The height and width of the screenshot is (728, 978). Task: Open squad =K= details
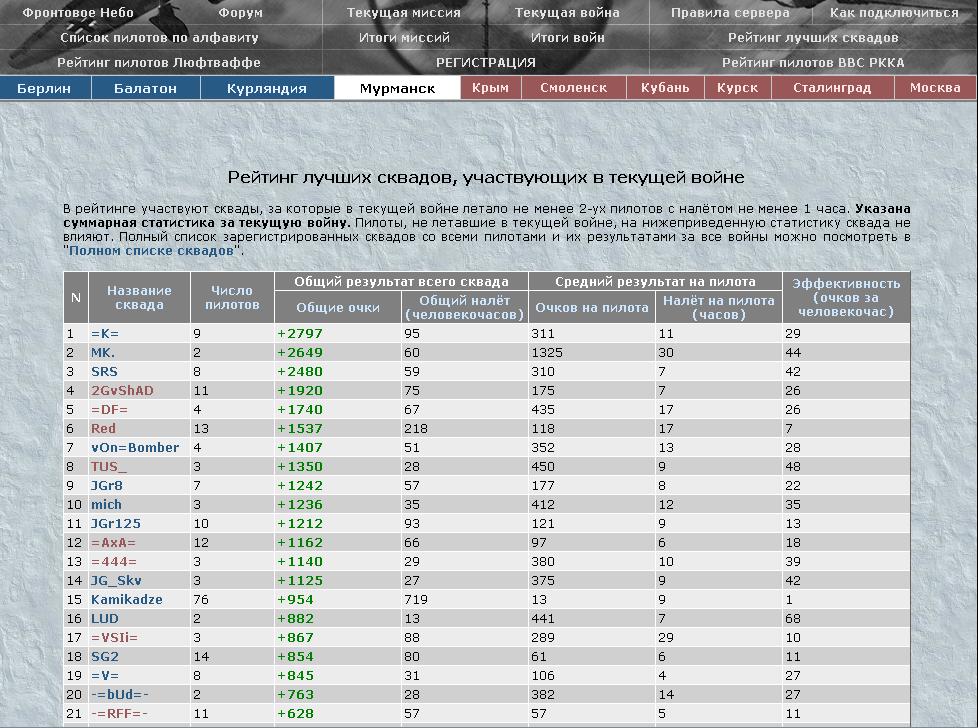click(105, 333)
